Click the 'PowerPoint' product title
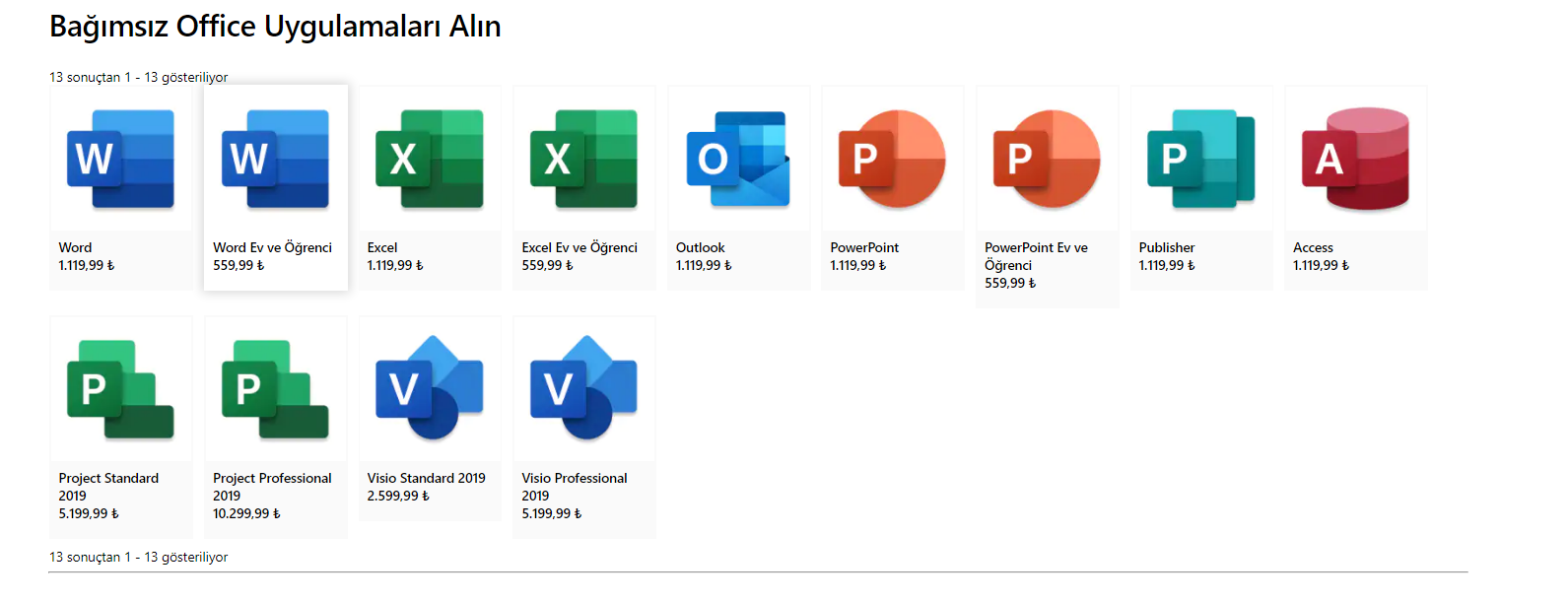Viewport: 1568px width, 601px height. [864, 247]
